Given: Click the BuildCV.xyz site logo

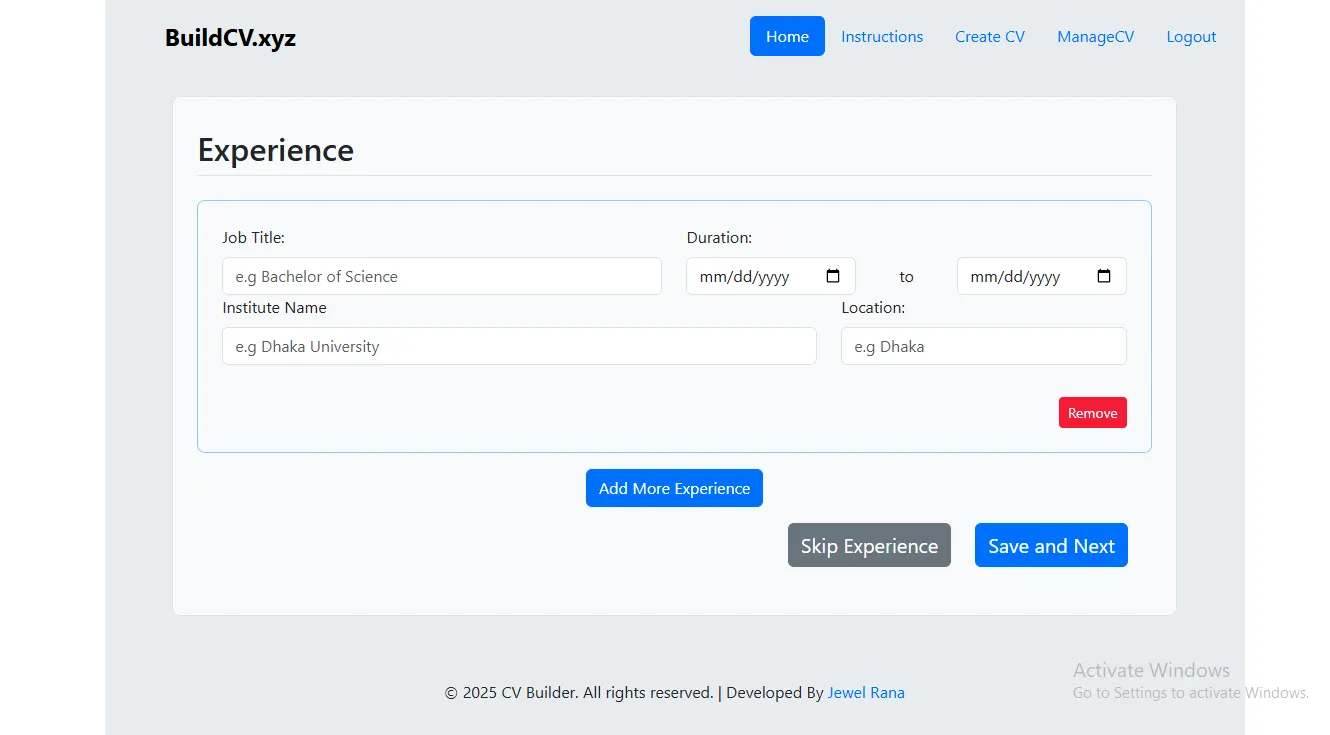Looking at the screenshot, I should [230, 38].
